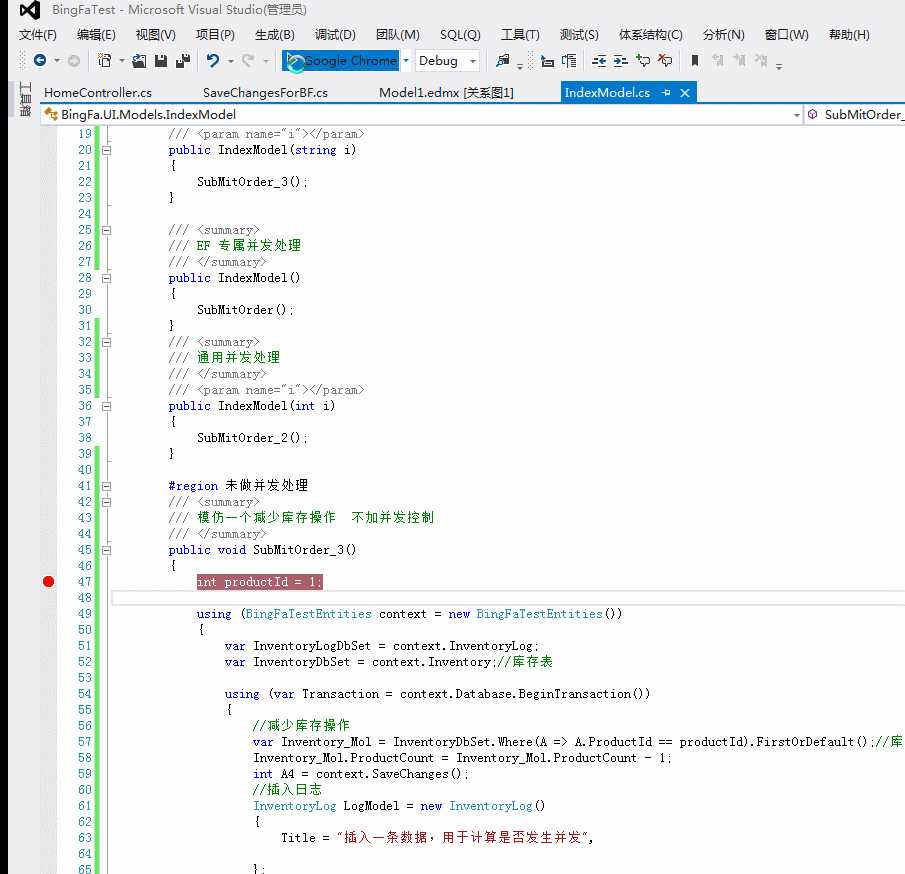
Task: Click the Next Bookmark toolbar icon
Action: click(739, 60)
